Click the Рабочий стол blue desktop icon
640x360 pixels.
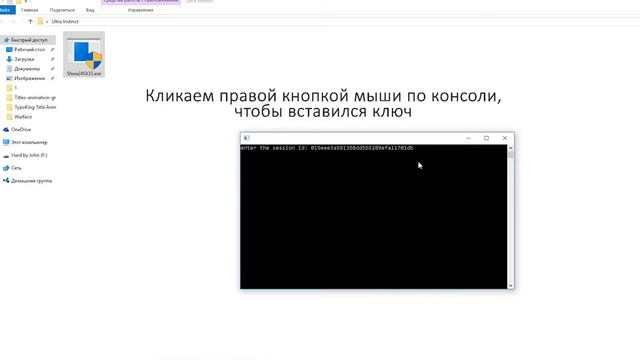click(x=9, y=49)
